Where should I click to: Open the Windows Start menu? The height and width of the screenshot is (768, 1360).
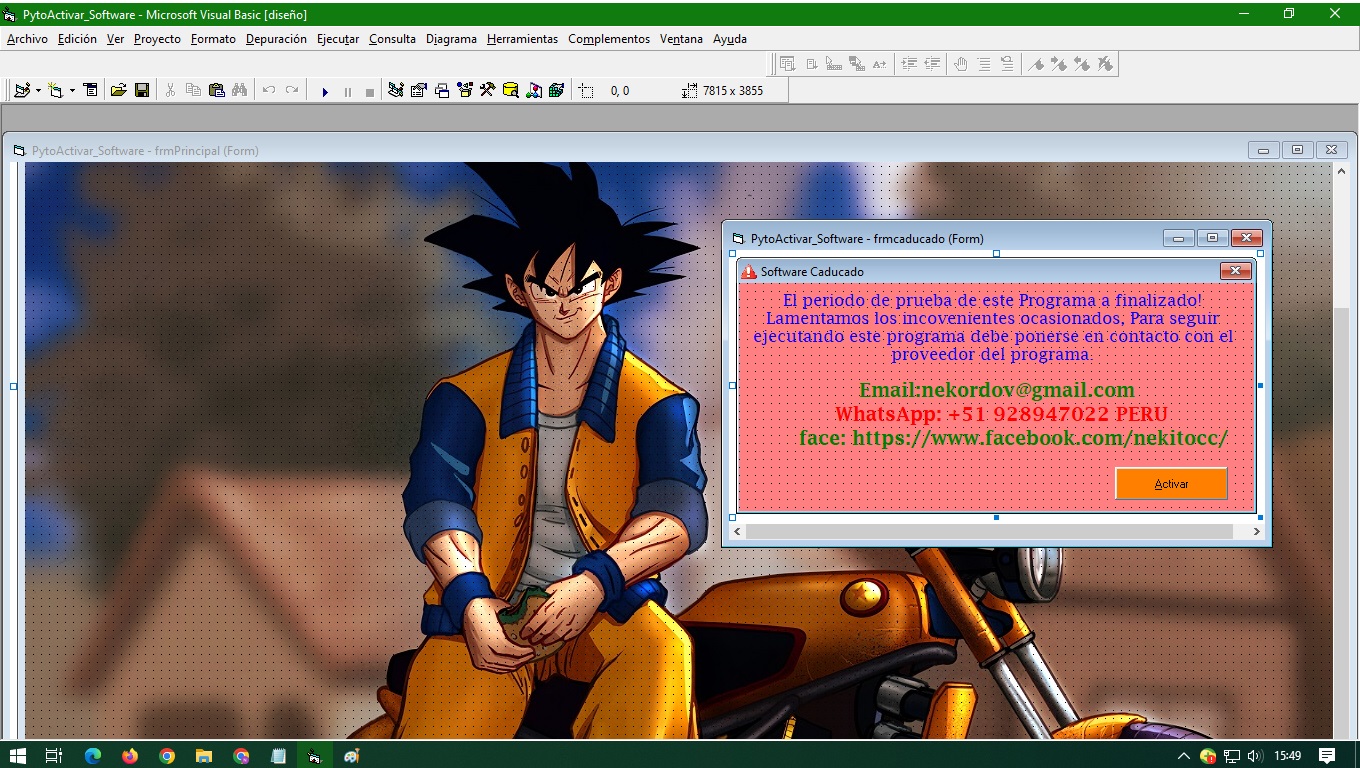click(17, 755)
